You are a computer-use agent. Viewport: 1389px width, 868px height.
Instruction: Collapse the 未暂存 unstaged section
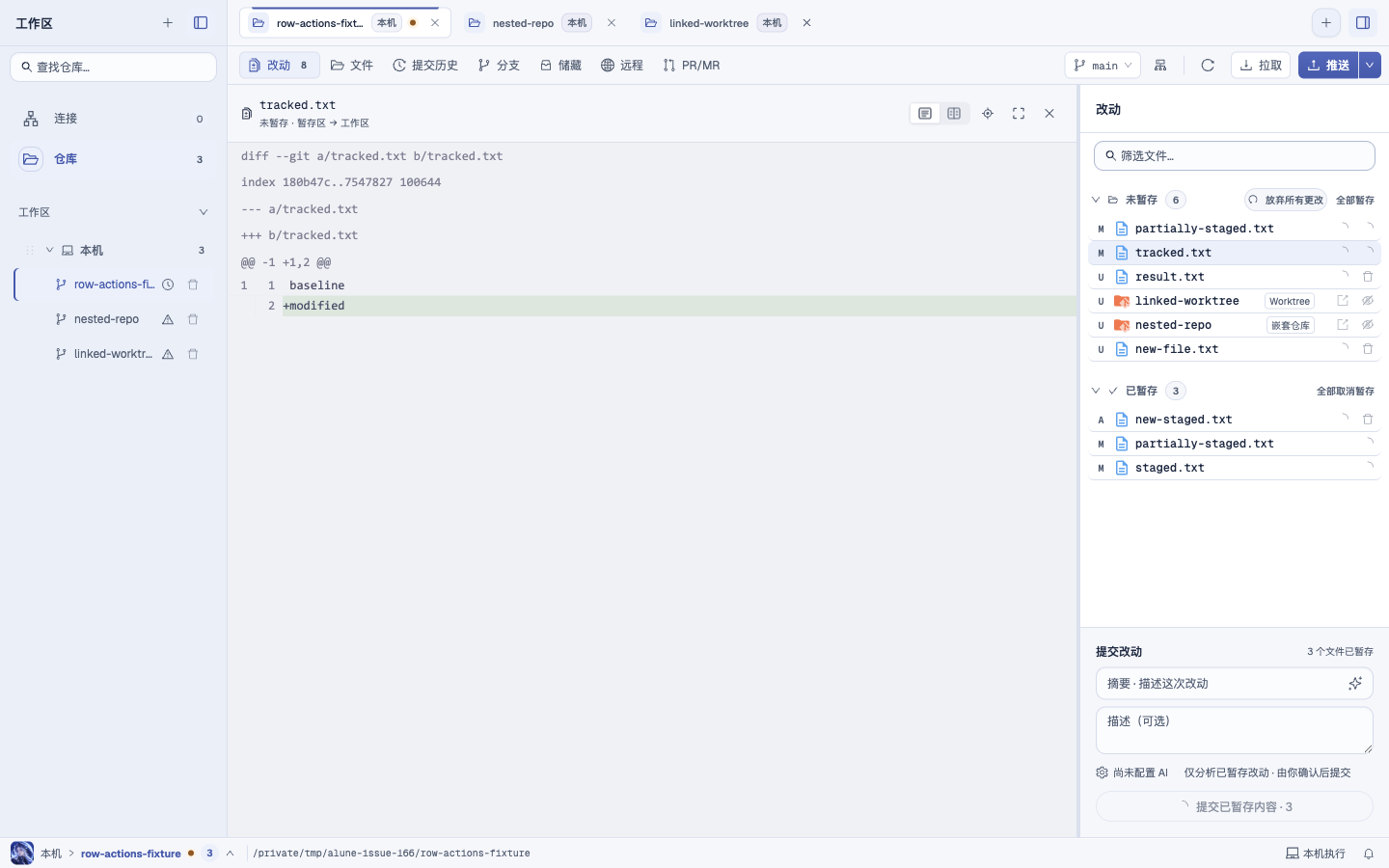pos(1096,200)
